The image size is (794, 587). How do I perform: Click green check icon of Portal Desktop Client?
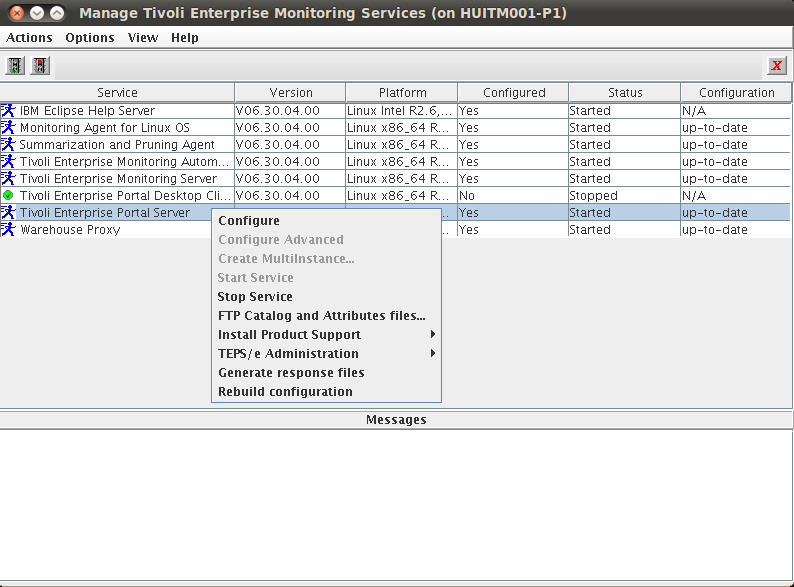8,195
